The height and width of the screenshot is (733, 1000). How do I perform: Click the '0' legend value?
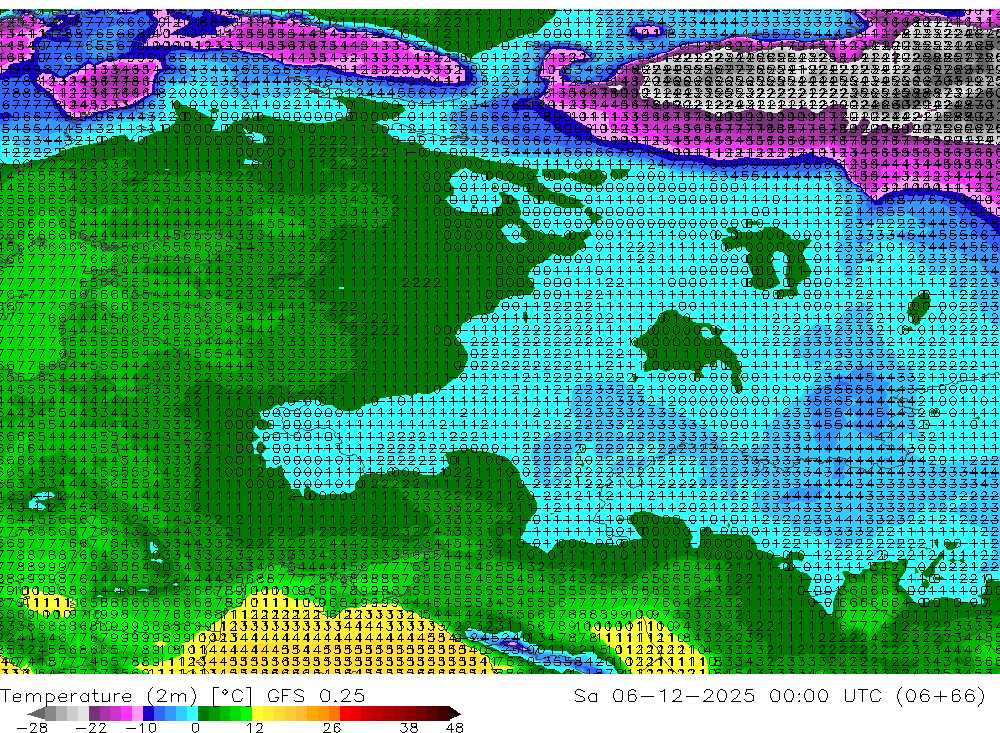195,728
